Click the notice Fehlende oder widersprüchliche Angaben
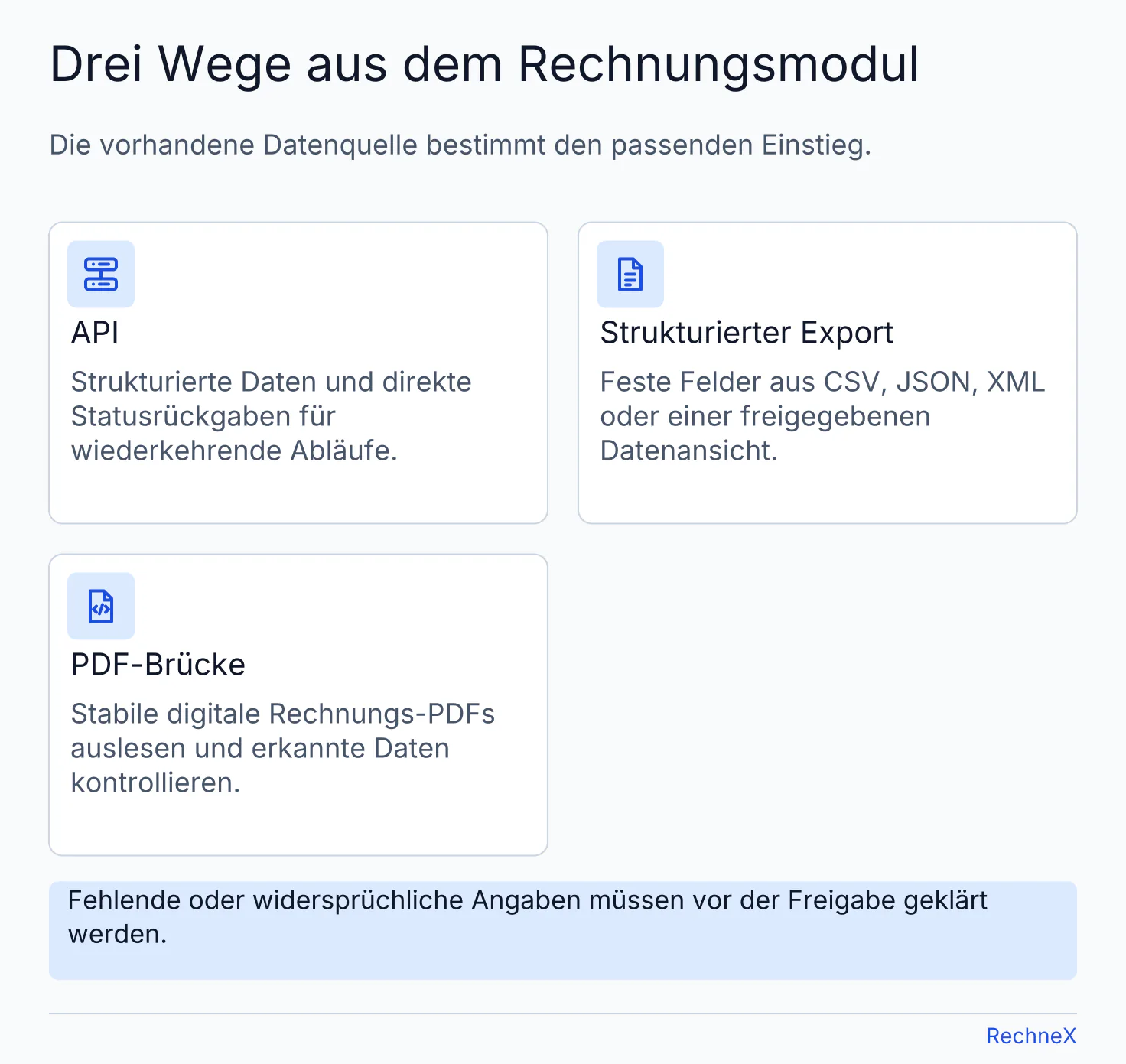 click(x=563, y=931)
